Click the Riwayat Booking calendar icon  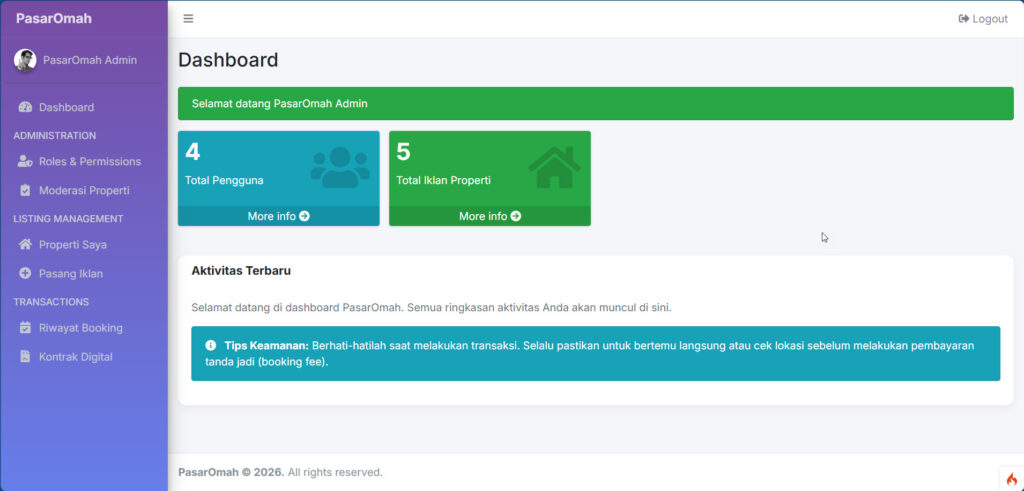[26, 327]
